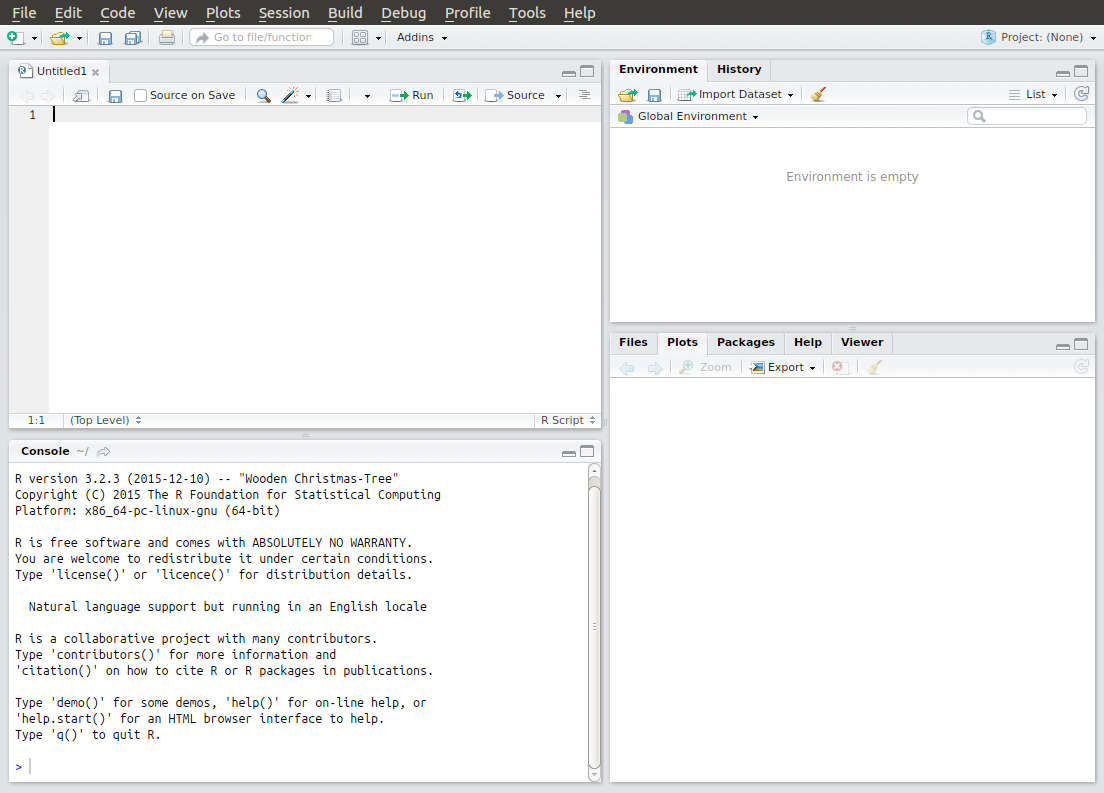Click the console scrollbar
Image resolution: width=1104 pixels, height=793 pixels.
pos(594,623)
